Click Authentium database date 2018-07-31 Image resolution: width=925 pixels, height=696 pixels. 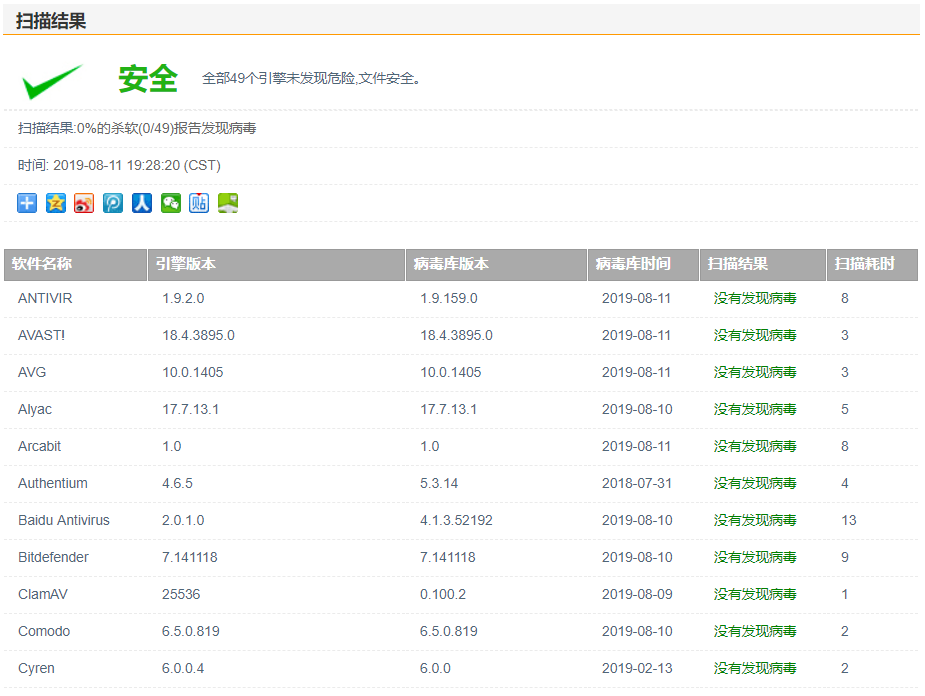pos(637,484)
